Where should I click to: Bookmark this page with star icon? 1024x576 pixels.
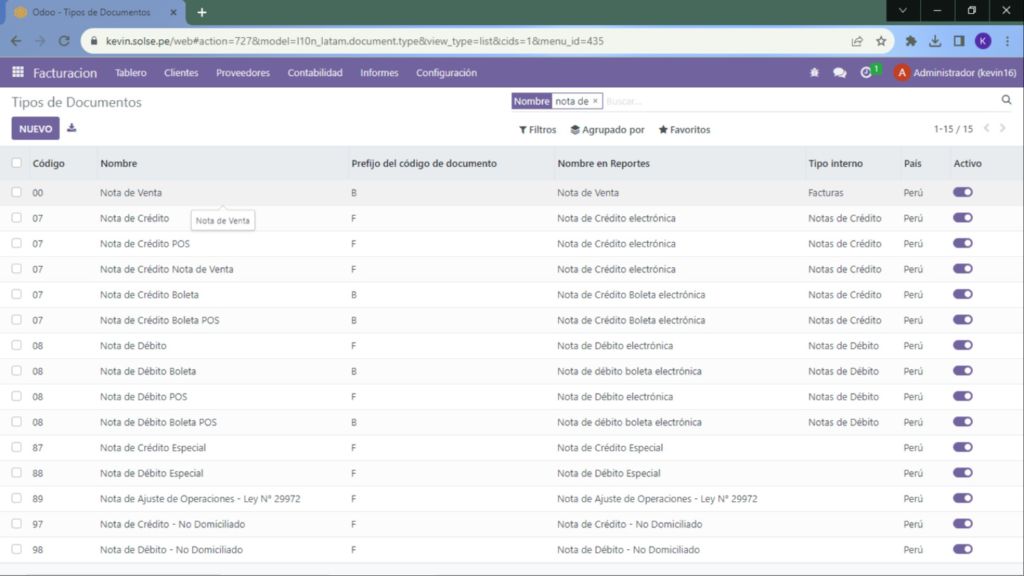click(x=881, y=42)
